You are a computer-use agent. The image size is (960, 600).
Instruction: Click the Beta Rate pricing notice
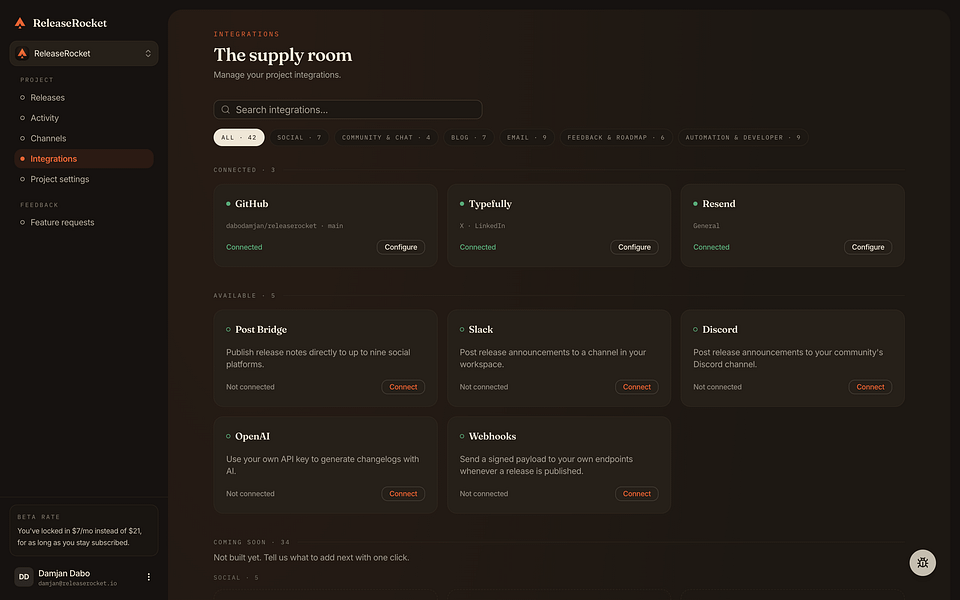[x=84, y=530]
